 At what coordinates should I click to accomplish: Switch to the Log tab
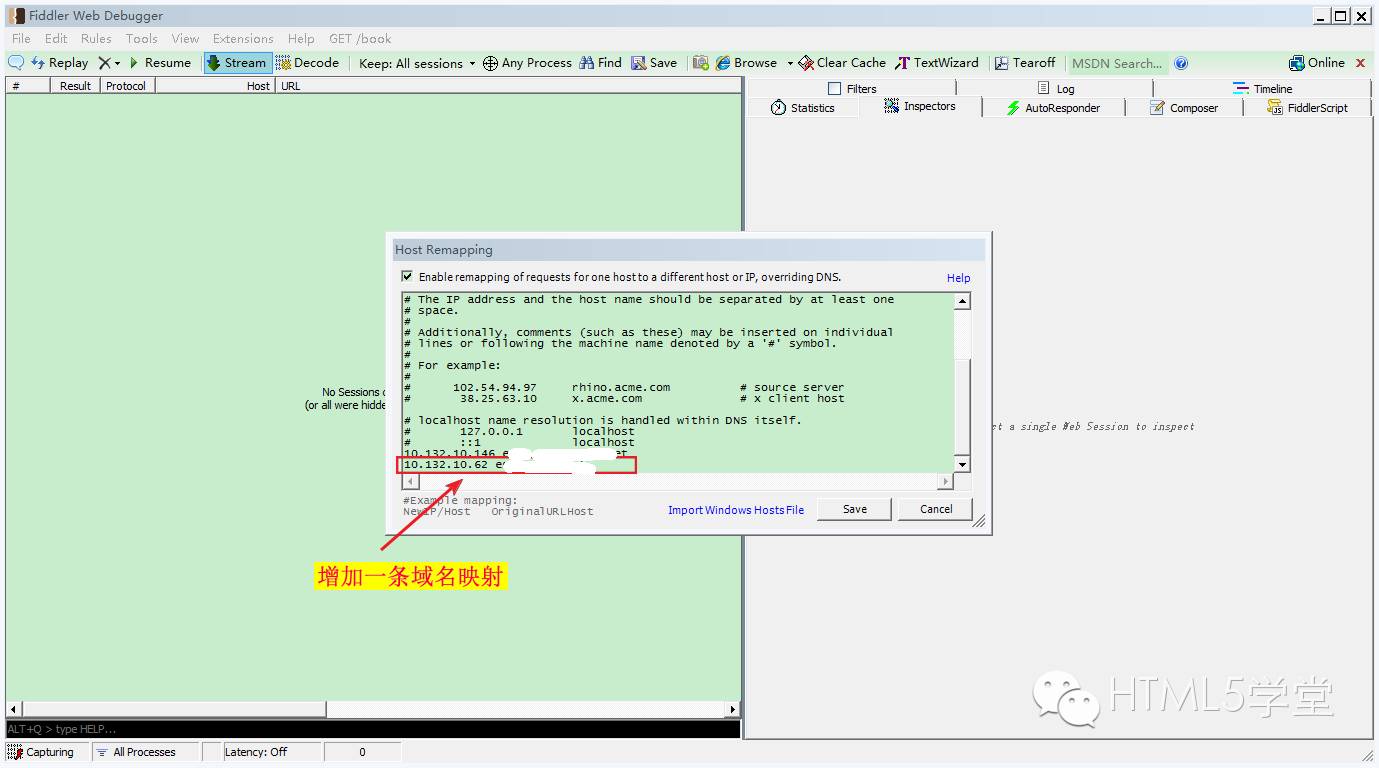click(x=1056, y=88)
